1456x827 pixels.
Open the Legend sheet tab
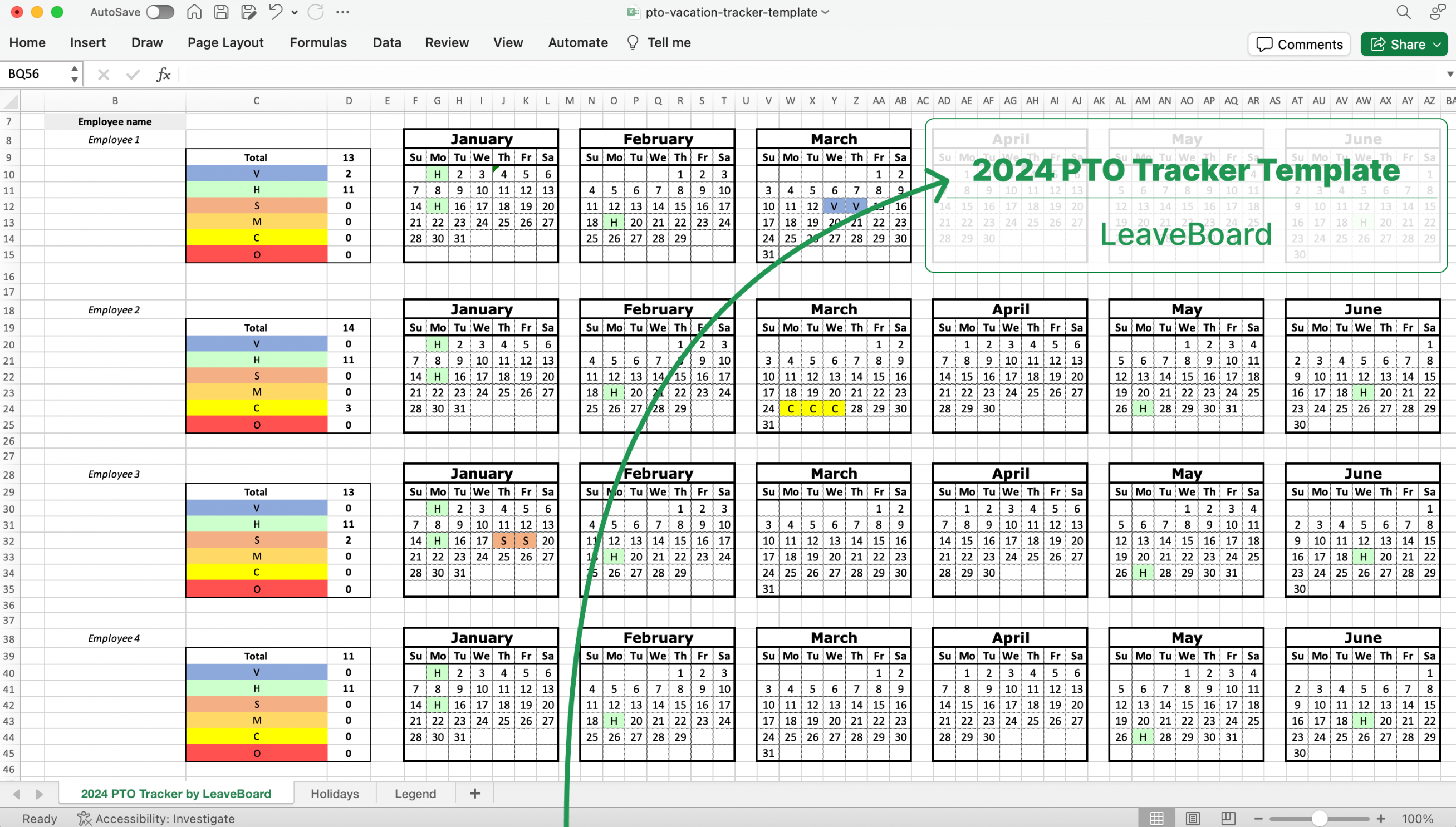point(416,793)
